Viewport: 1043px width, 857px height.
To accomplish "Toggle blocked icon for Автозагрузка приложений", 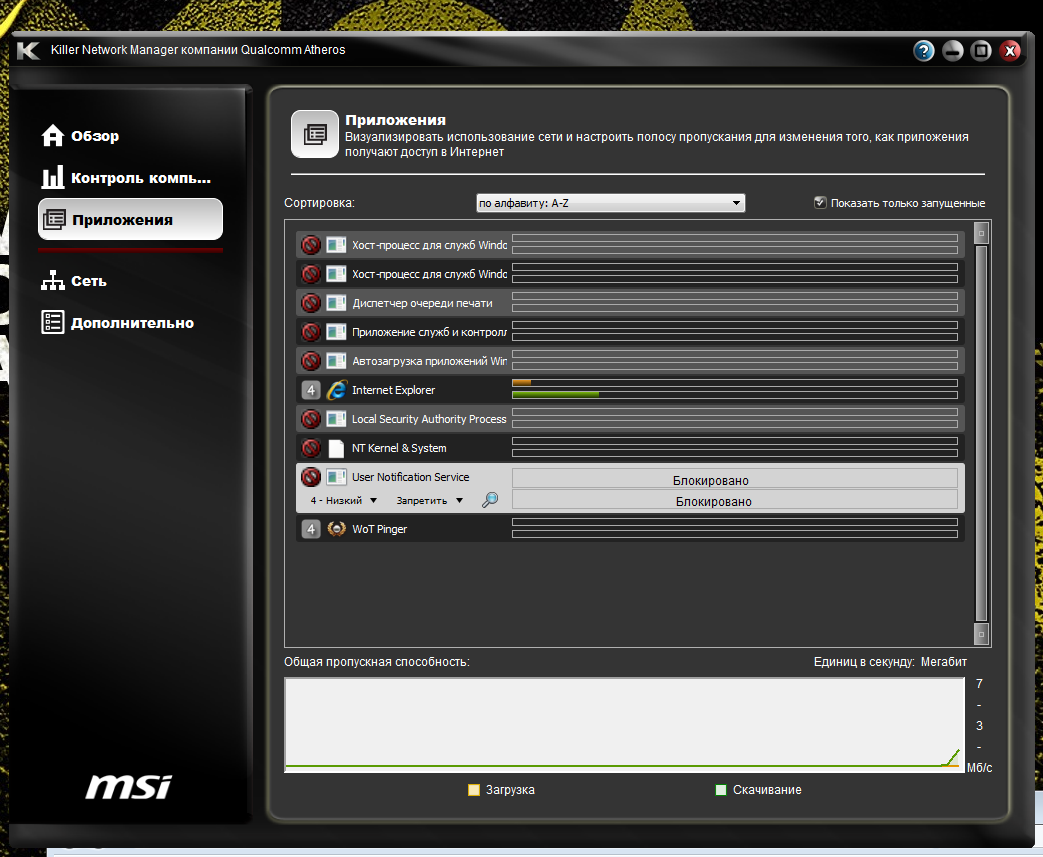I will (x=311, y=361).
